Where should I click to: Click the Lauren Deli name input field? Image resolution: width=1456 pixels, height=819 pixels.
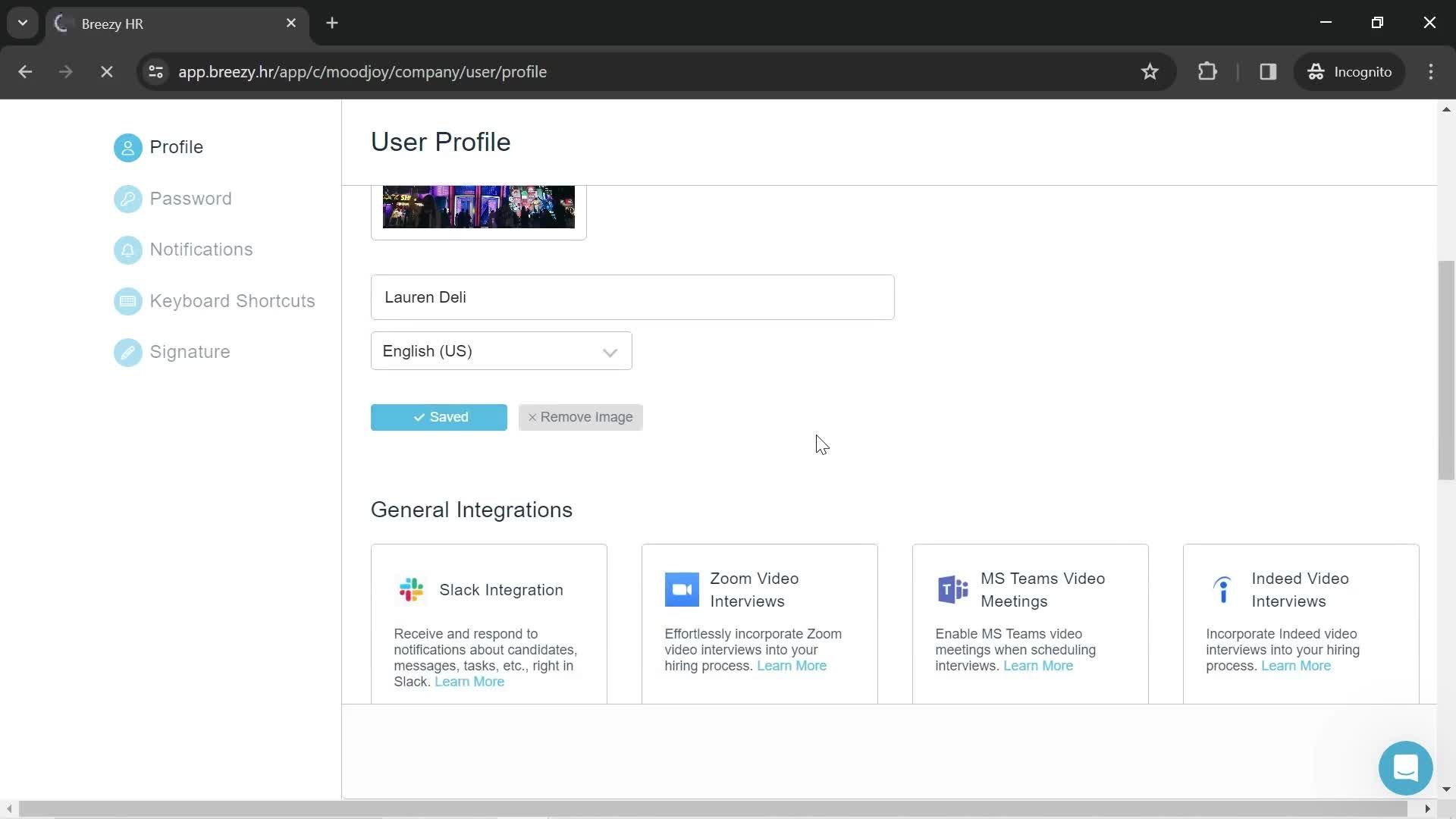coord(632,297)
